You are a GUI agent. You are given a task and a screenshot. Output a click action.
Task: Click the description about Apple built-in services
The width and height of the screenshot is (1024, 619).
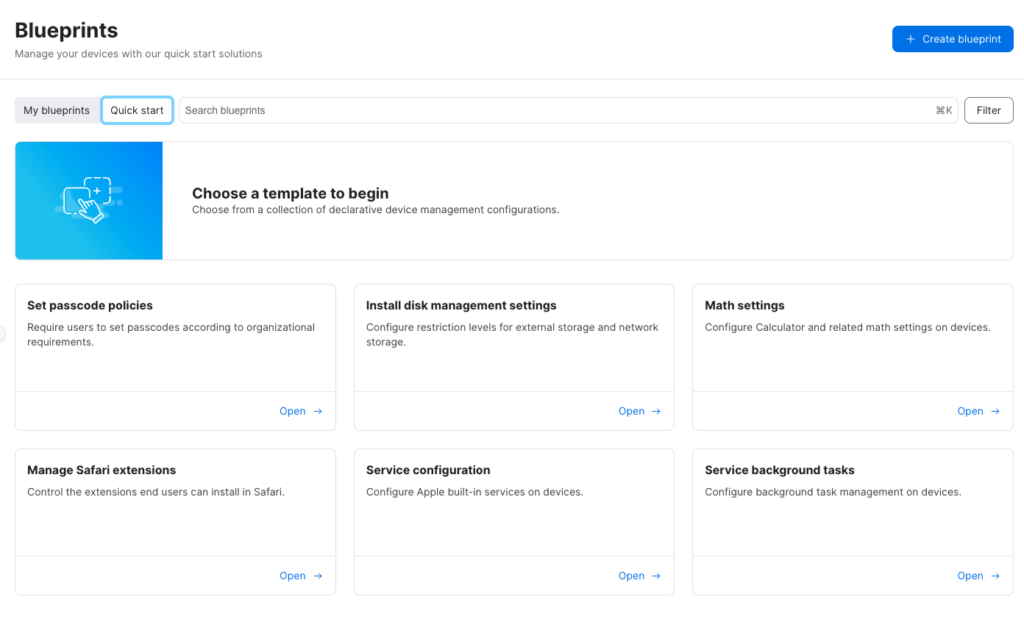(x=474, y=492)
